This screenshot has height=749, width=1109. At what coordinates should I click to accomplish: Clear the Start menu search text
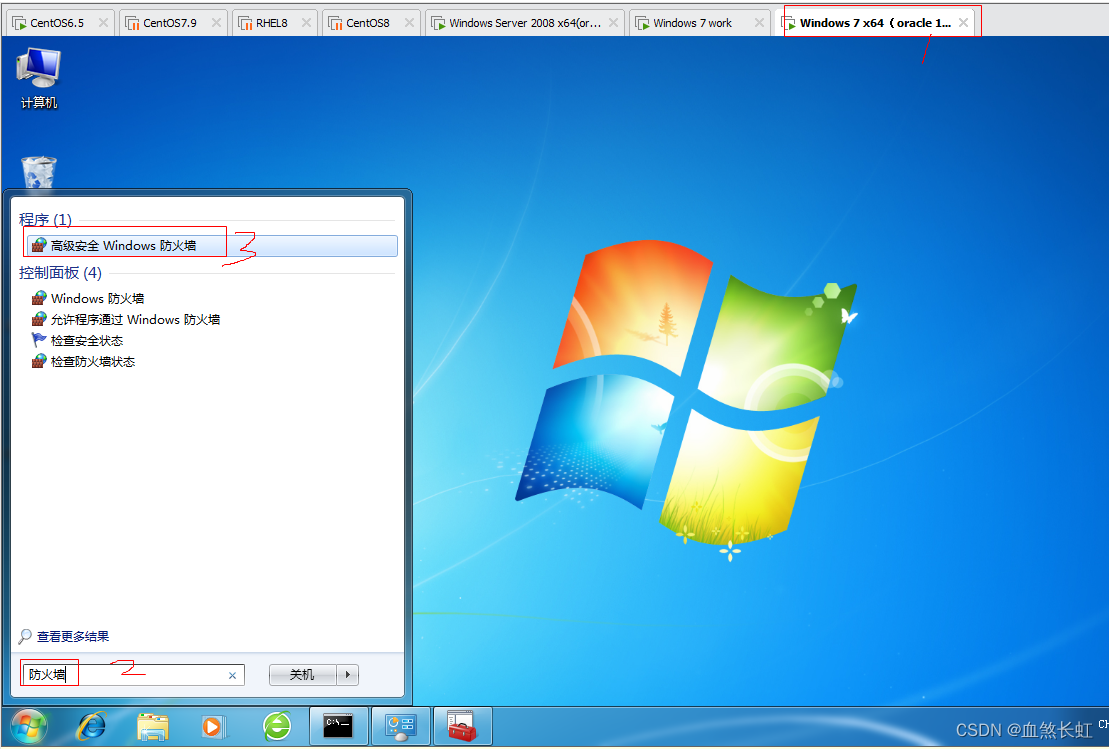pos(232,675)
